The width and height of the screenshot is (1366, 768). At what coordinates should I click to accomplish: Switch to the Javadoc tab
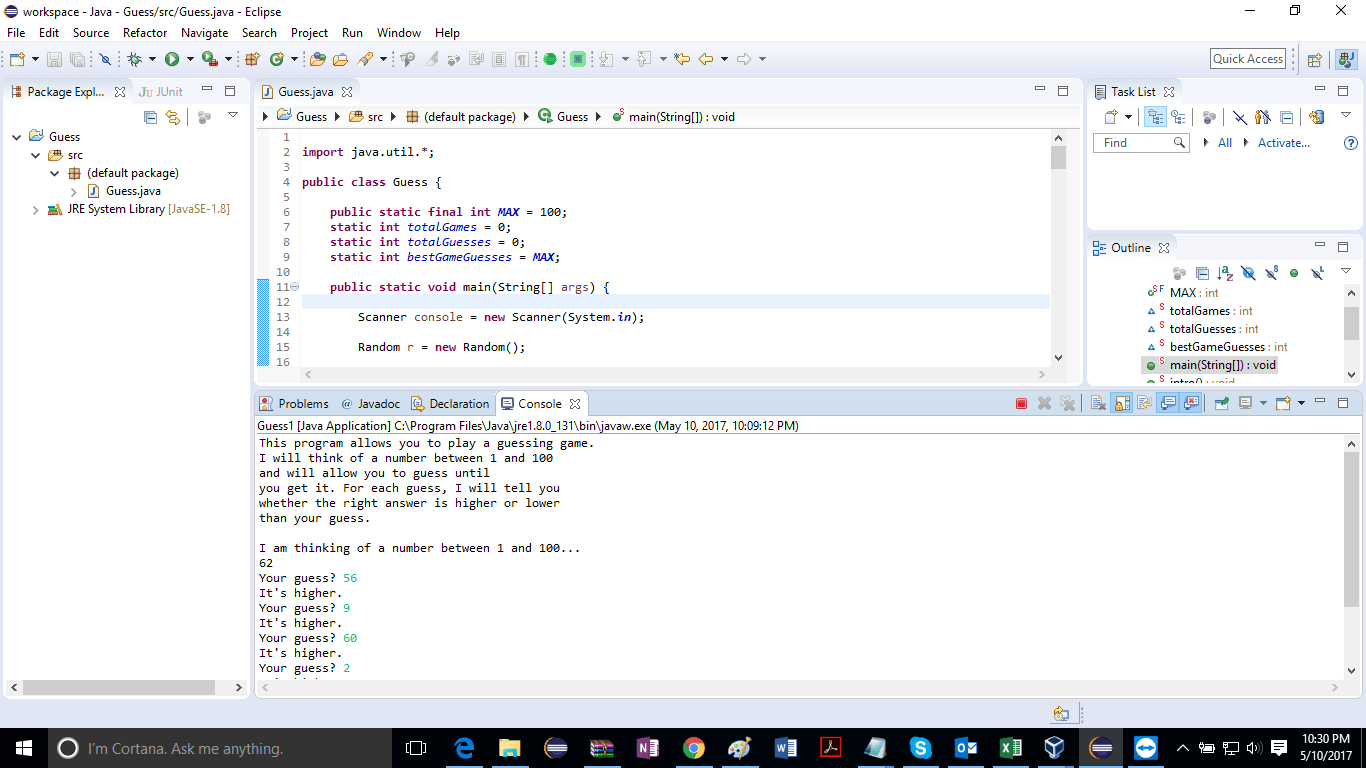pyautogui.click(x=370, y=404)
